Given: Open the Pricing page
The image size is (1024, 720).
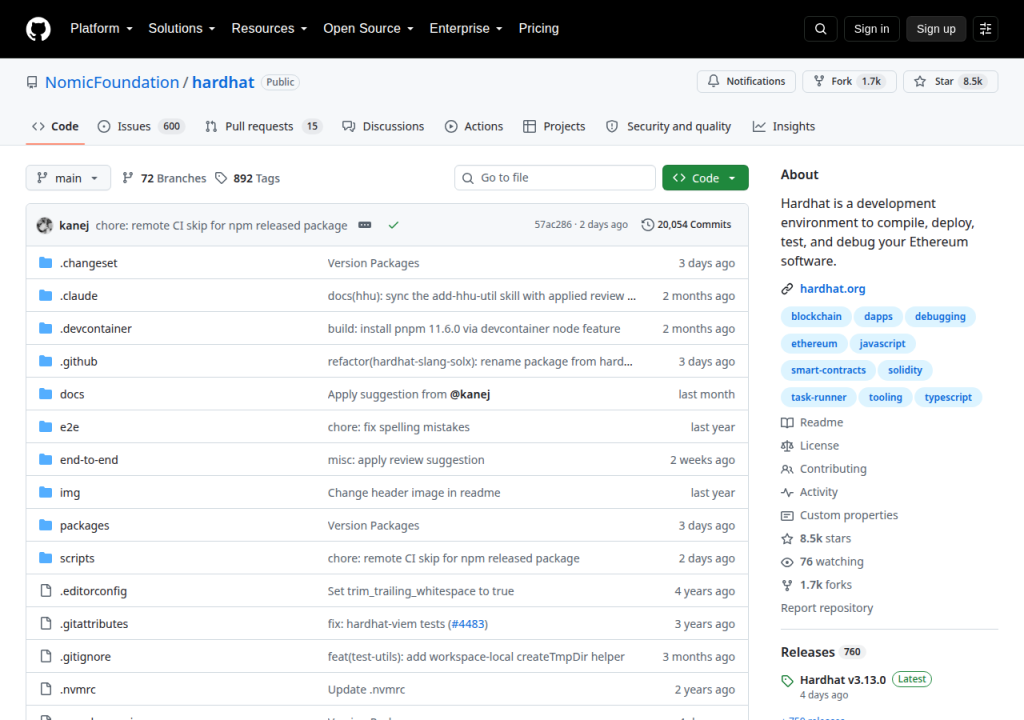Looking at the screenshot, I should pos(539,29).
